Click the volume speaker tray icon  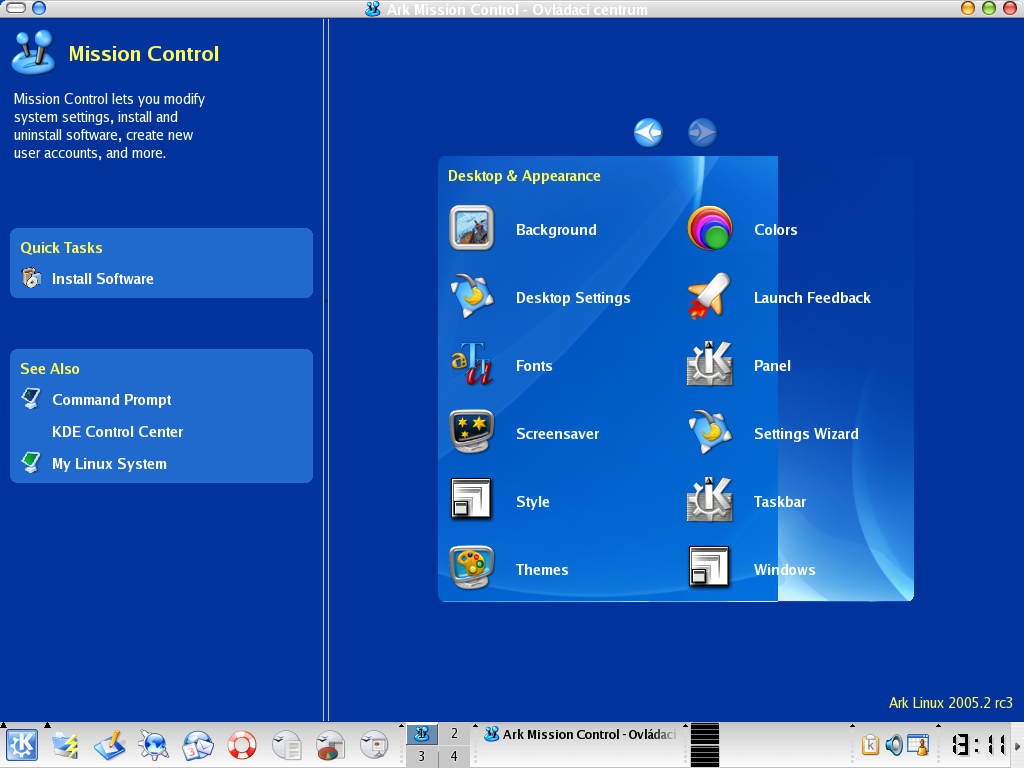894,745
